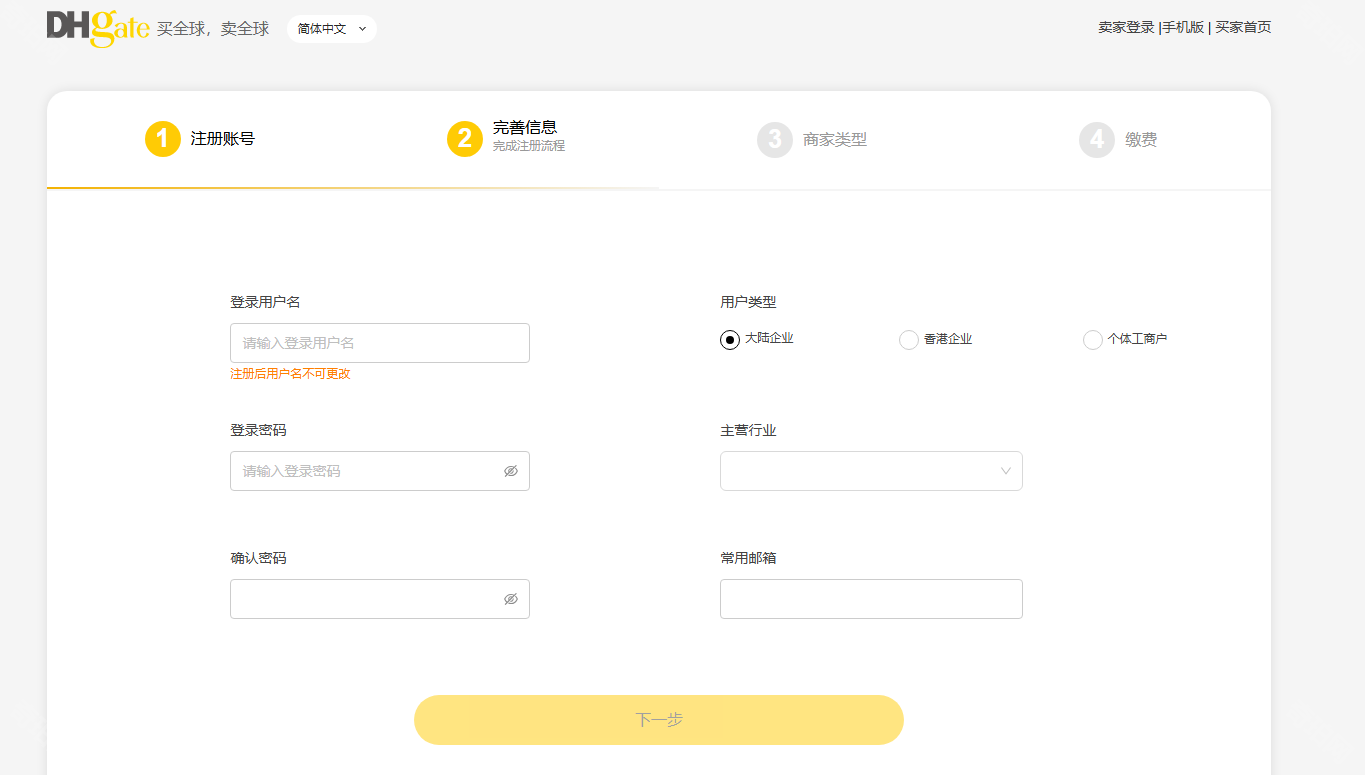Click the DHgate logo
The width and height of the screenshot is (1365, 775).
click(x=98, y=28)
